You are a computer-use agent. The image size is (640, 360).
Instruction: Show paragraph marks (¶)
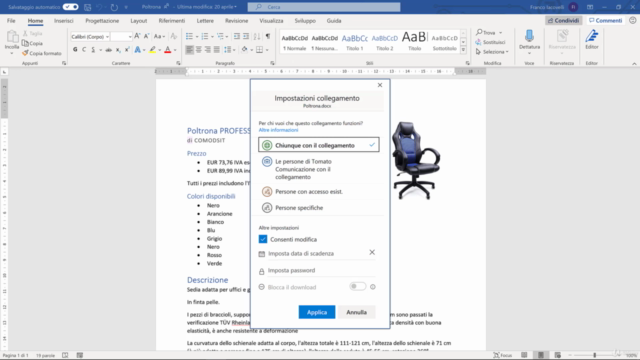[x=268, y=36]
